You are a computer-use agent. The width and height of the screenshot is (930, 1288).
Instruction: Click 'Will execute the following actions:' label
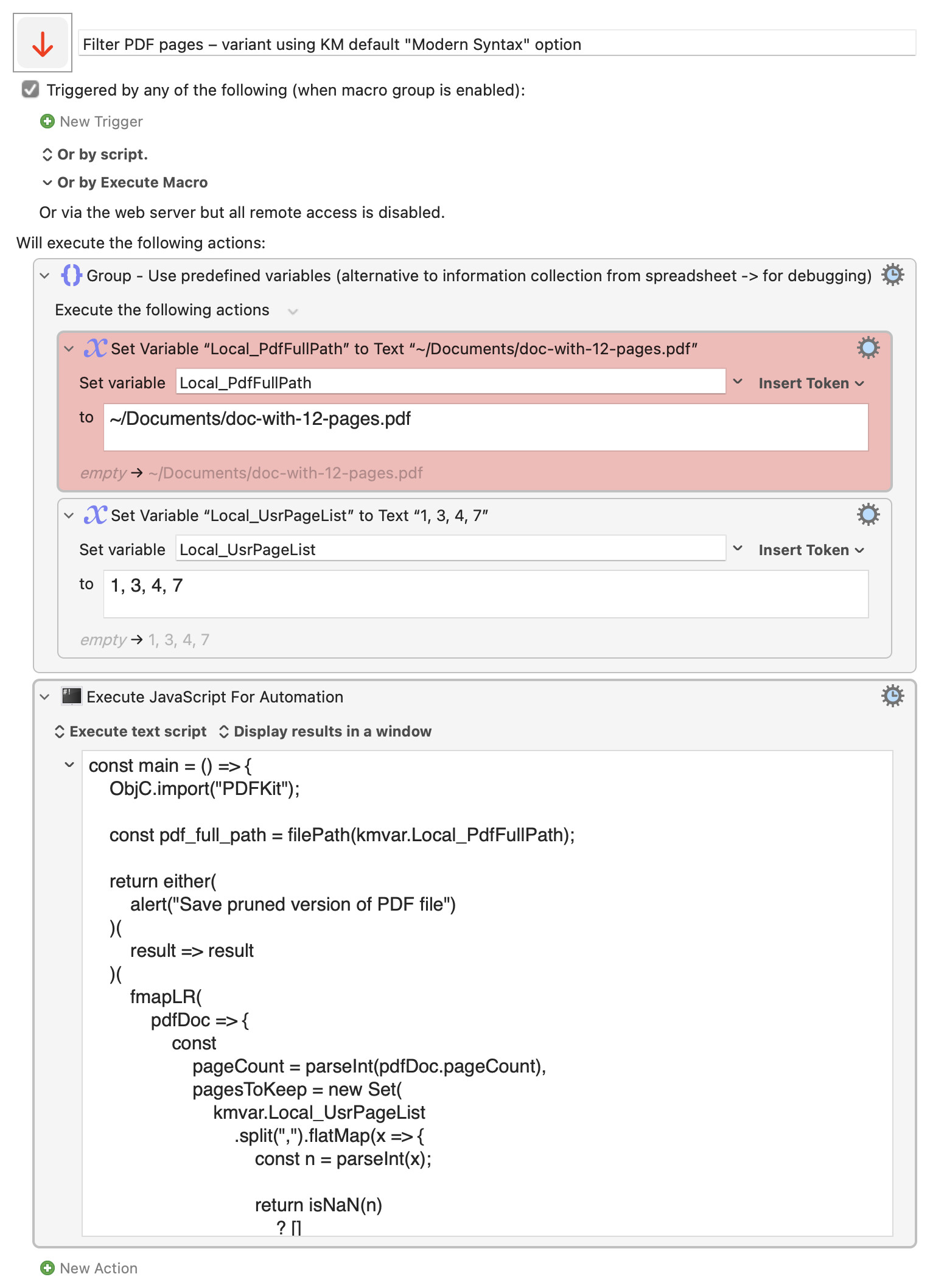point(141,243)
